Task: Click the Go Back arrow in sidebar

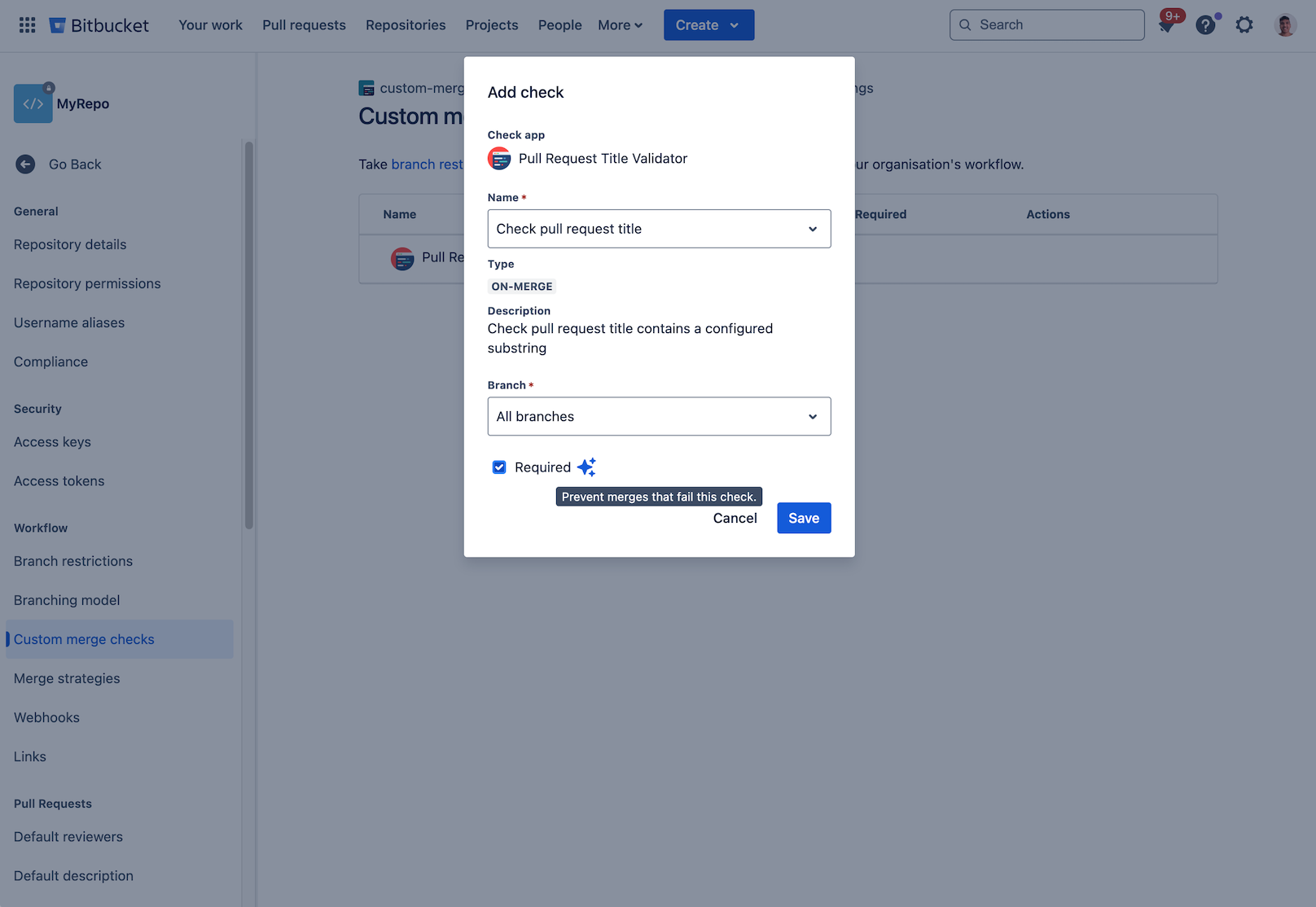Action: pyautogui.click(x=25, y=164)
